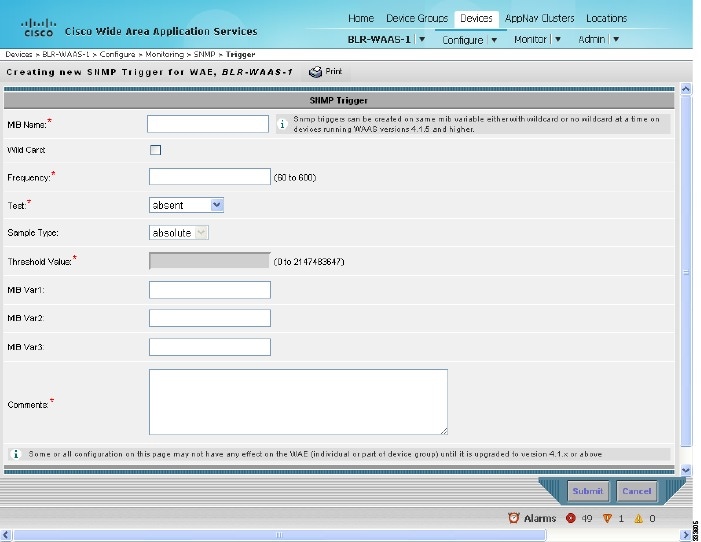Image resolution: width=701 pixels, height=542 pixels.
Task: Click the MIB Var3 input field
Action: click(x=210, y=347)
